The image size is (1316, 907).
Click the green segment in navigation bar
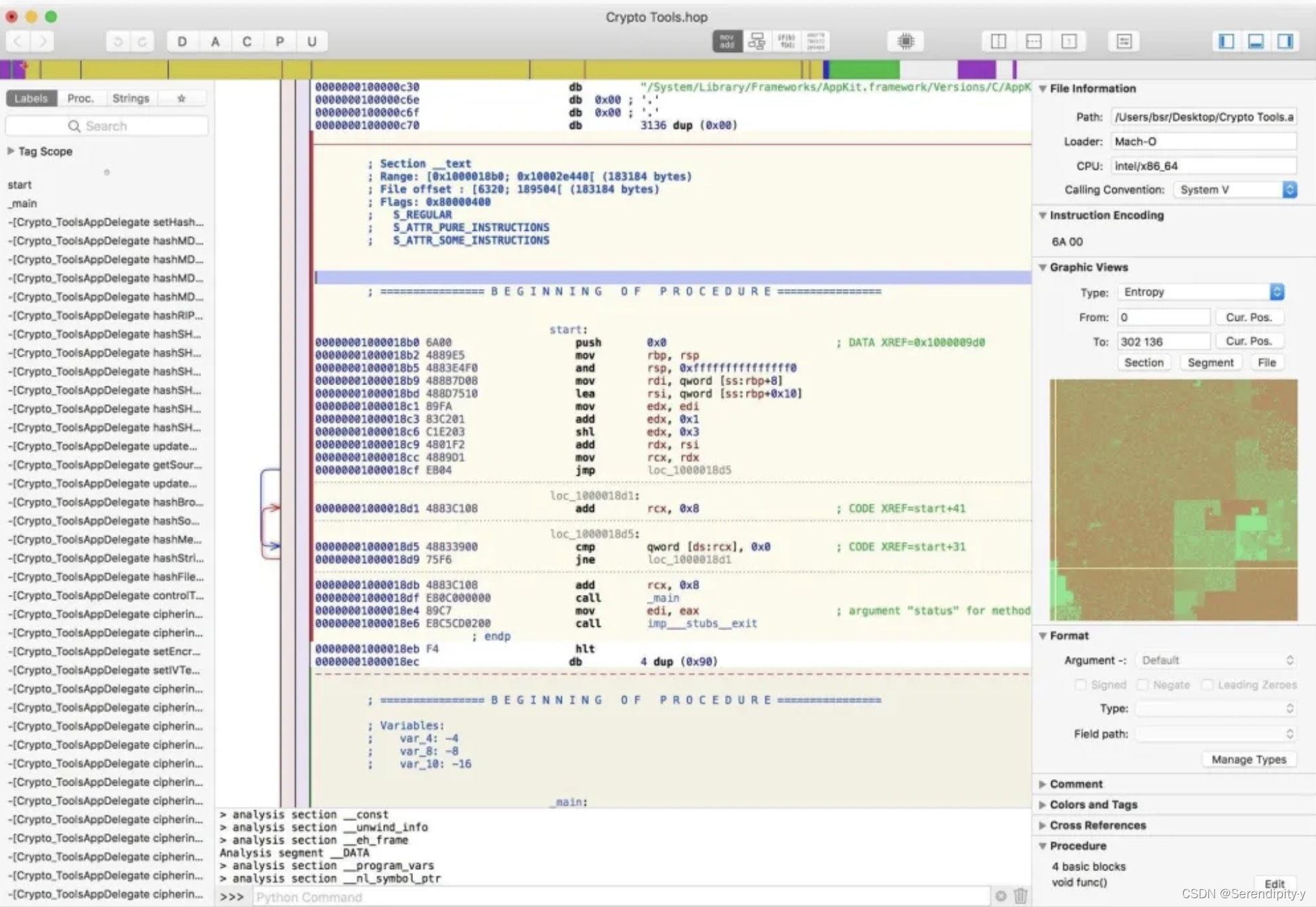pyautogui.click(x=864, y=68)
